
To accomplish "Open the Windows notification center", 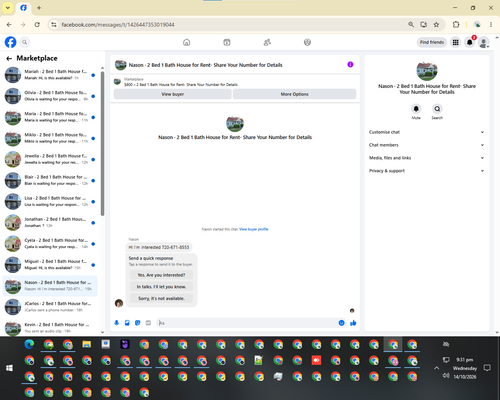I will coord(487,368).
